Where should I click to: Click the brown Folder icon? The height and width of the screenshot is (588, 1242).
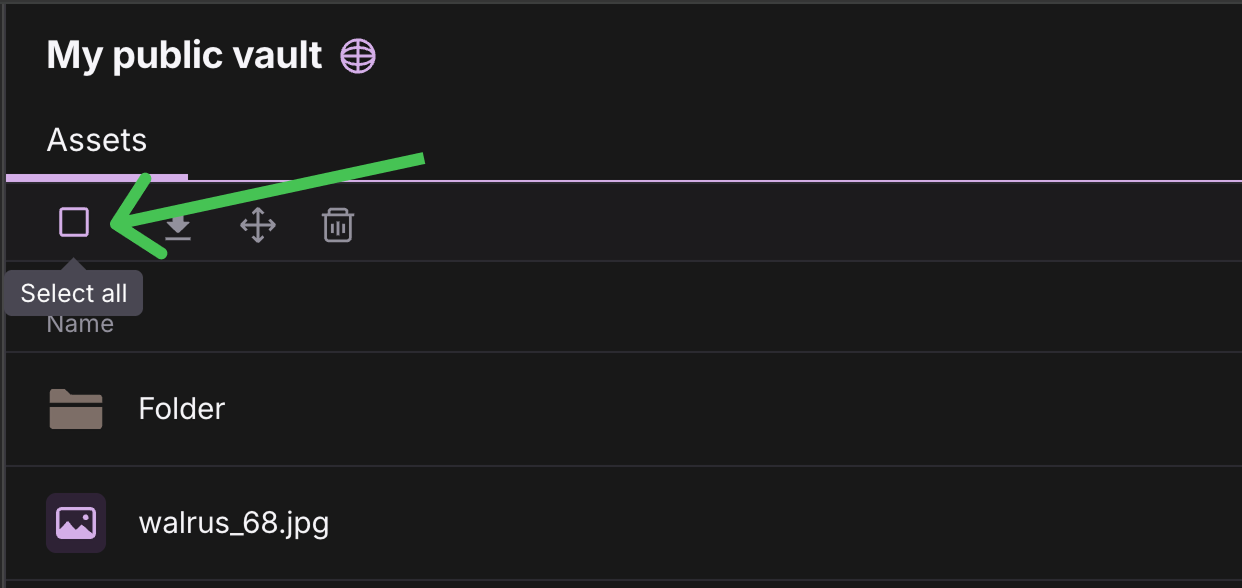tap(76, 409)
